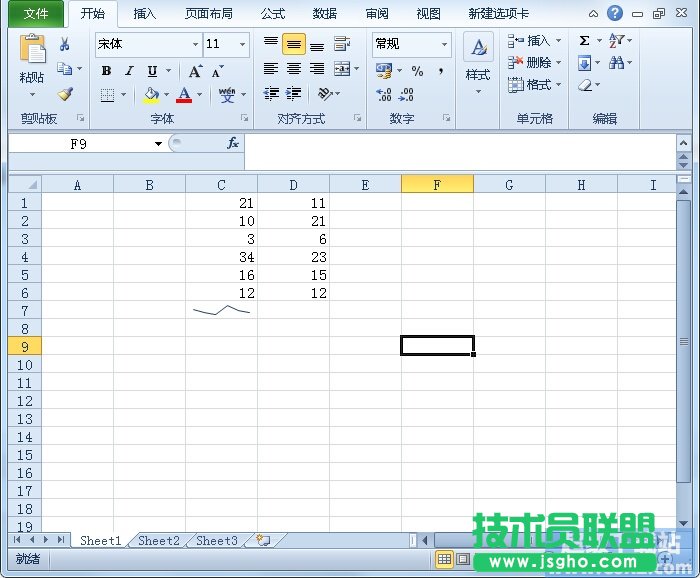Click the percent style icon
Viewport: 700px width, 578px height.
[x=417, y=71]
